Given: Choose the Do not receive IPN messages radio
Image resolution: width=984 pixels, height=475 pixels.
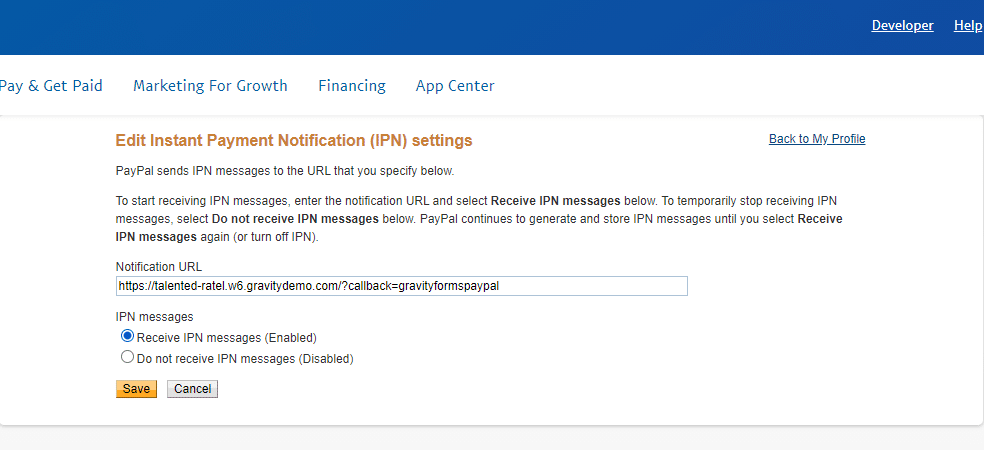Looking at the screenshot, I should click(127, 357).
